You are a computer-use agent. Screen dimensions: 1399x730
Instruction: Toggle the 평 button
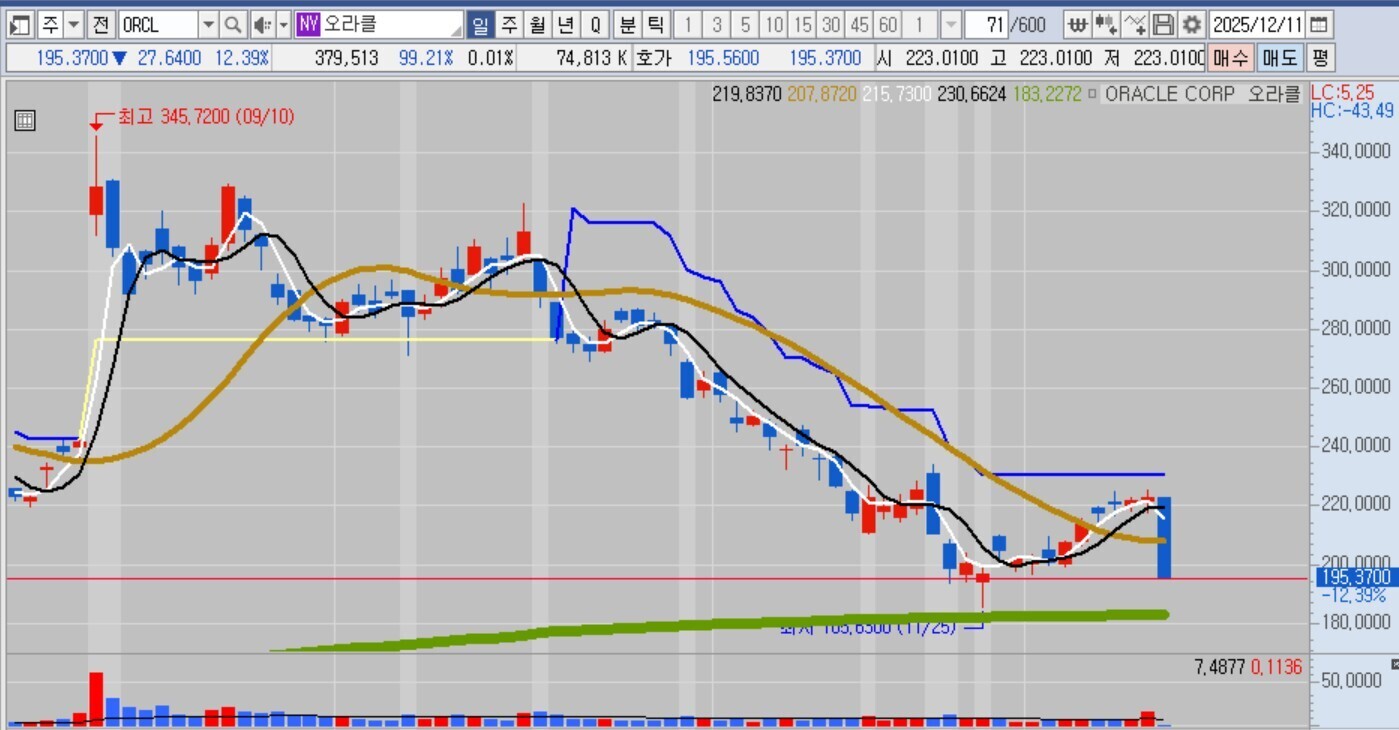(1321, 58)
